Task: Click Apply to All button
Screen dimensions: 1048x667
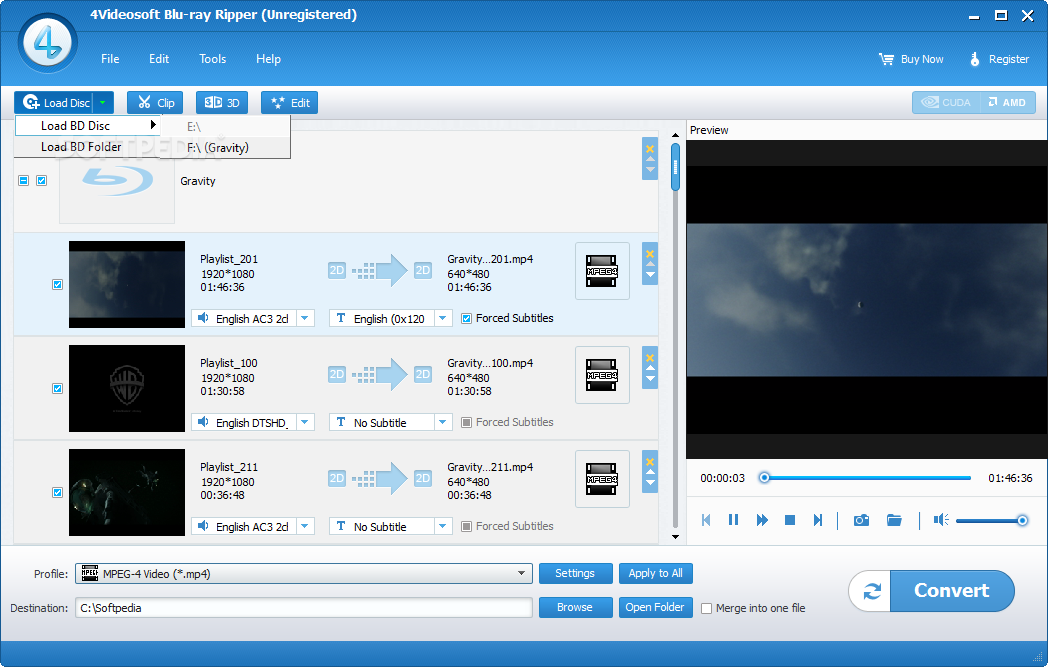Action: point(656,573)
